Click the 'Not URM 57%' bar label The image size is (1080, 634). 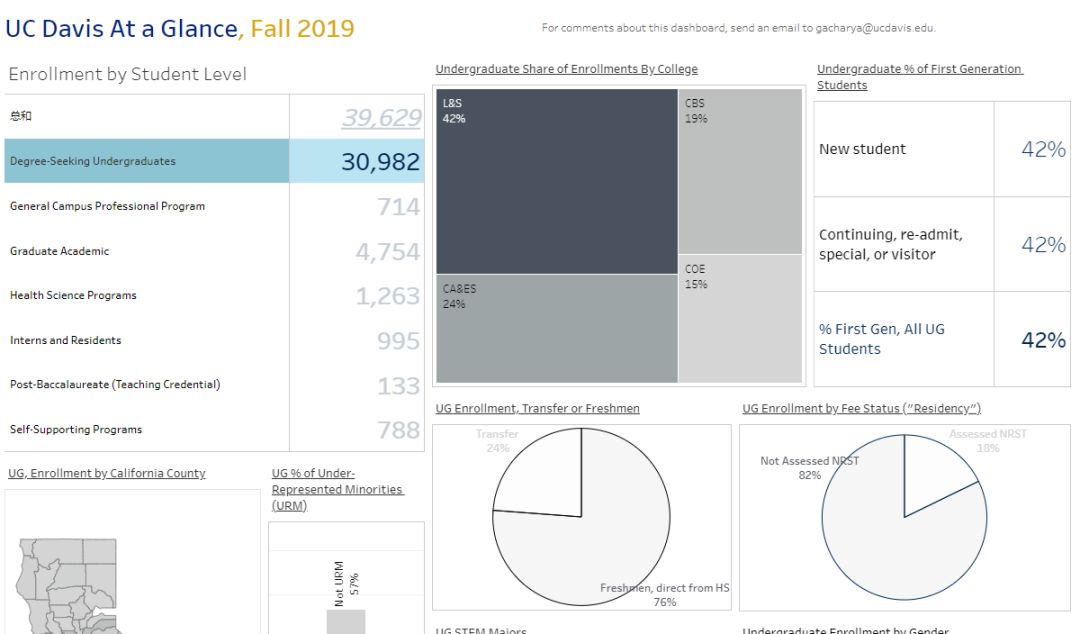pyautogui.click(x=346, y=584)
